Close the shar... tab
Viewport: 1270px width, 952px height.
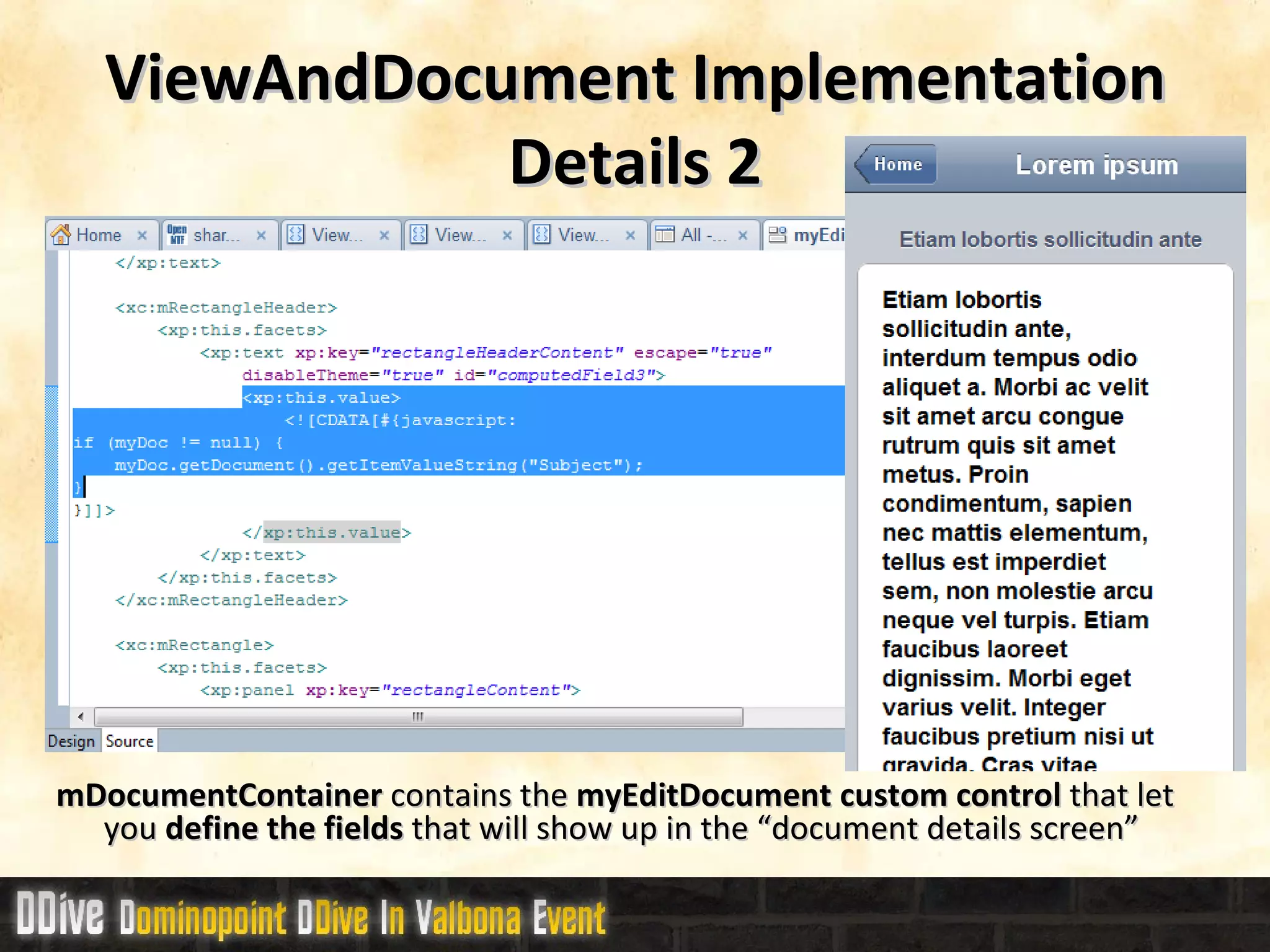pyautogui.click(x=261, y=236)
